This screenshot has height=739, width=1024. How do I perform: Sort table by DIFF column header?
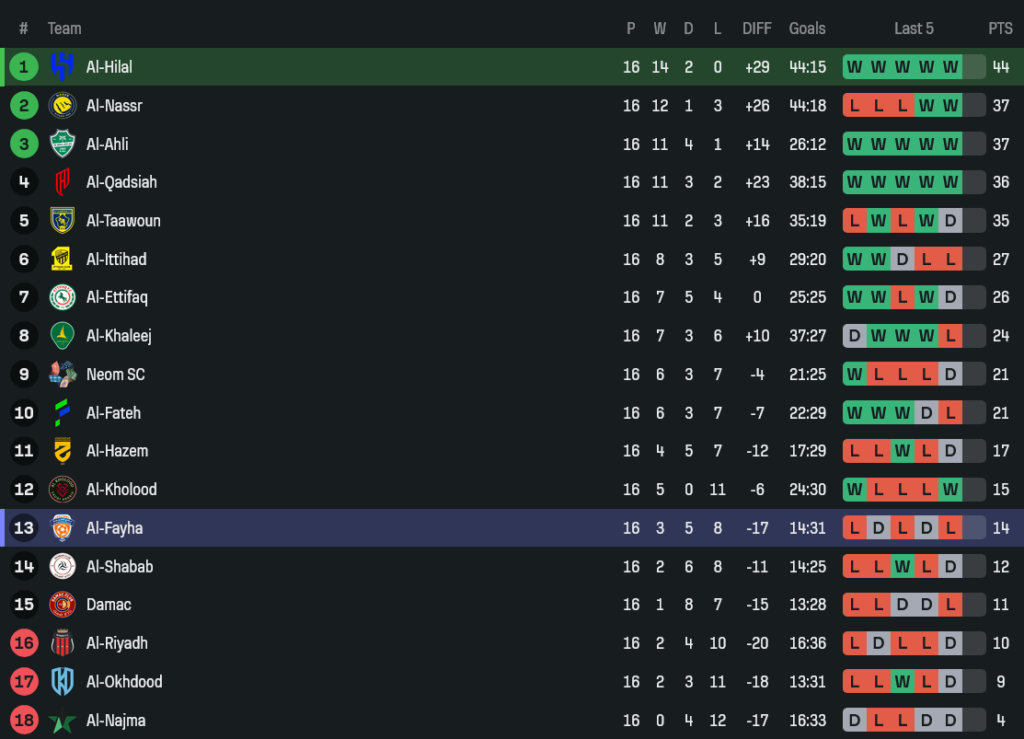(x=757, y=28)
